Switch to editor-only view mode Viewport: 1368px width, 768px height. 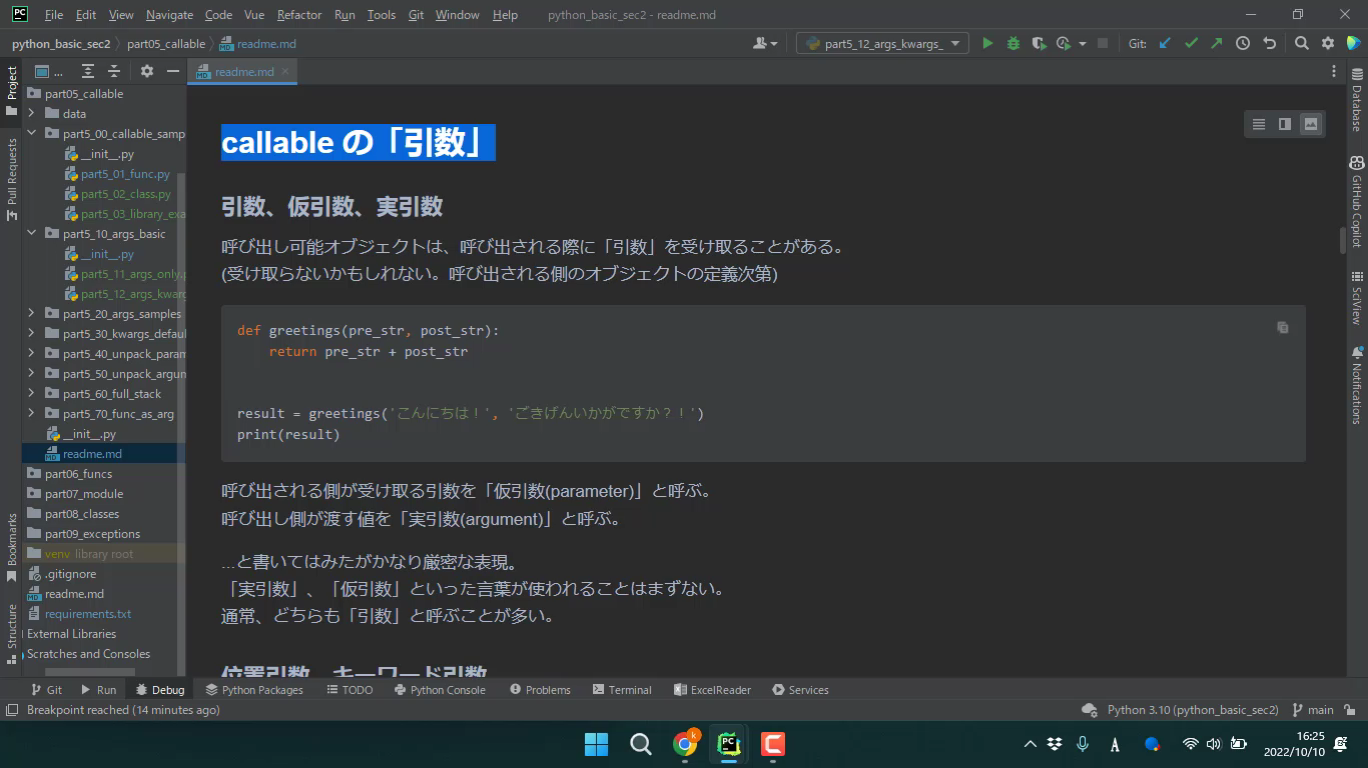(x=1259, y=124)
